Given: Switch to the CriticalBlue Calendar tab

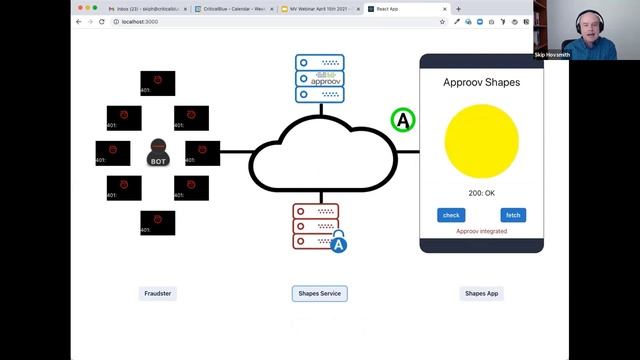Looking at the screenshot, I should point(233,9).
